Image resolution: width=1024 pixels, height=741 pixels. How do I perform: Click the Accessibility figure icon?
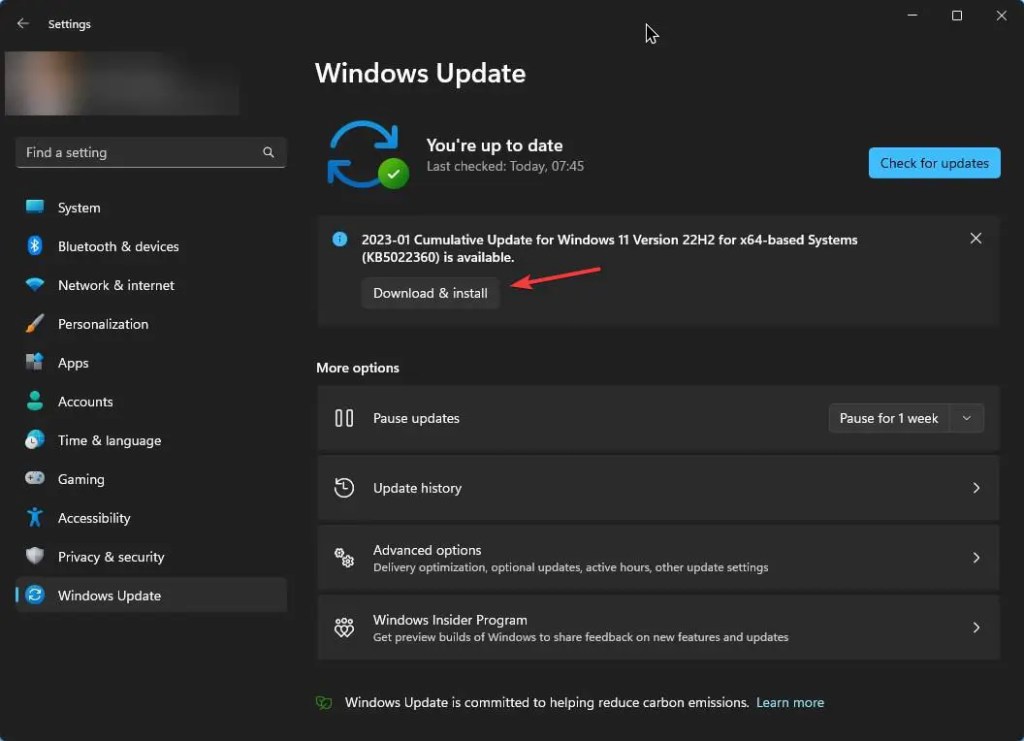pyautogui.click(x=35, y=518)
